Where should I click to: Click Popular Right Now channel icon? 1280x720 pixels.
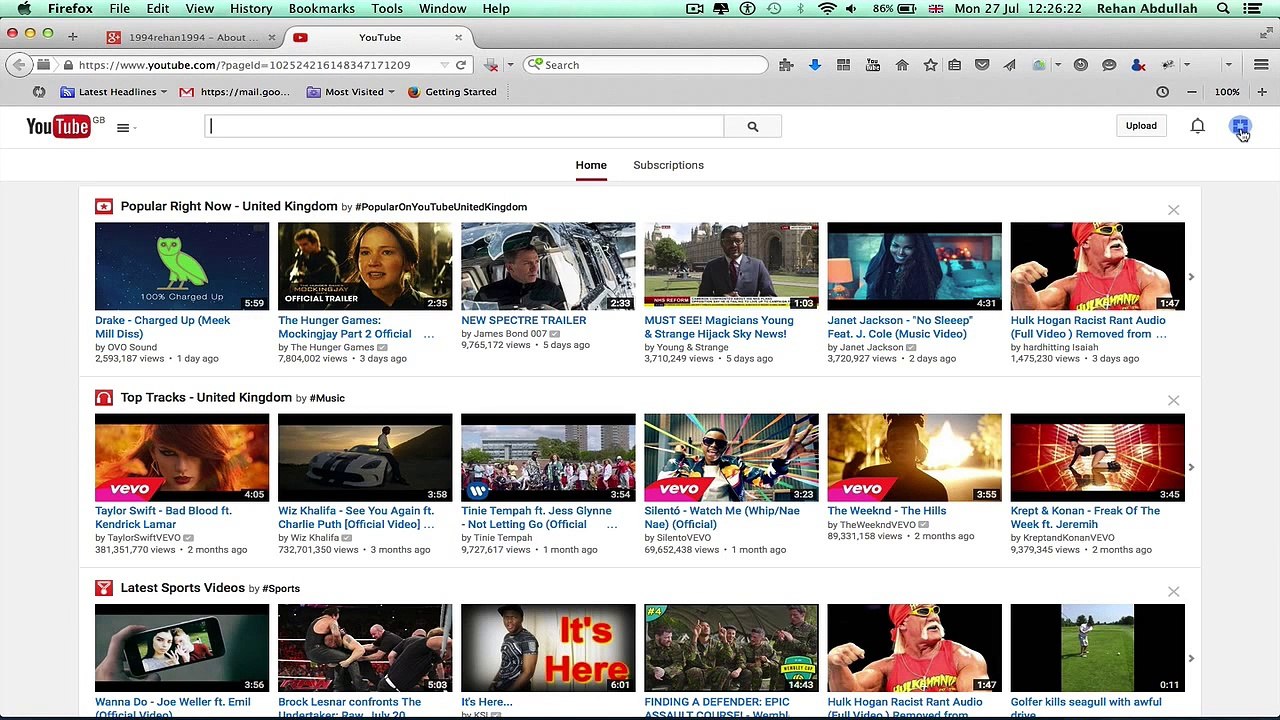click(104, 206)
